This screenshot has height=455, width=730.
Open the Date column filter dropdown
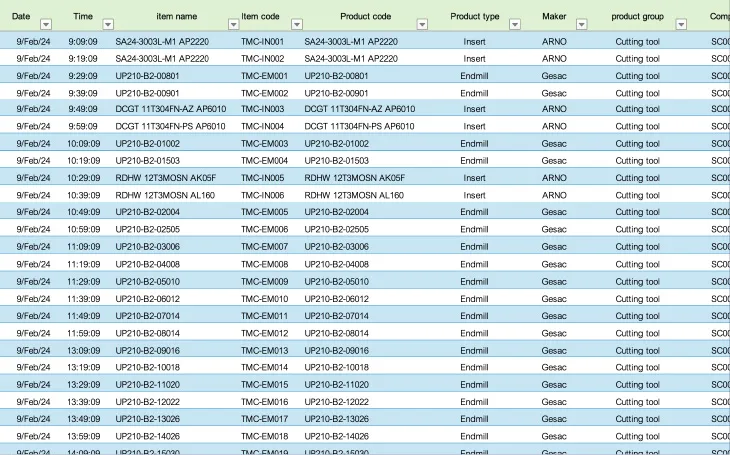coord(45,25)
